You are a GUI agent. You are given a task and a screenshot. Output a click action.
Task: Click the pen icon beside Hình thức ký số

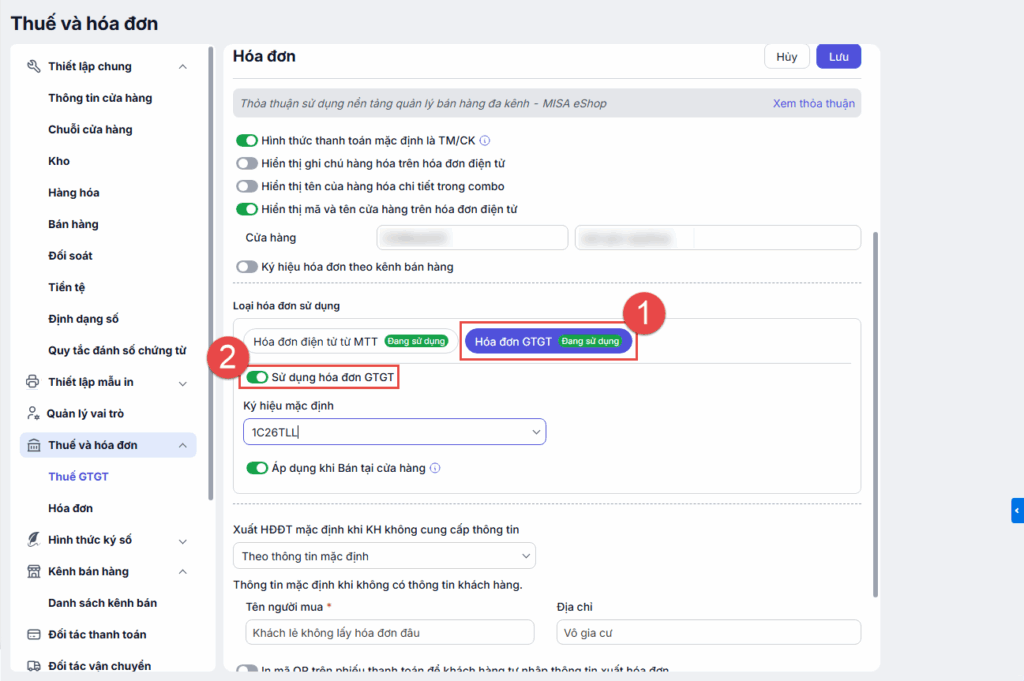(33, 540)
